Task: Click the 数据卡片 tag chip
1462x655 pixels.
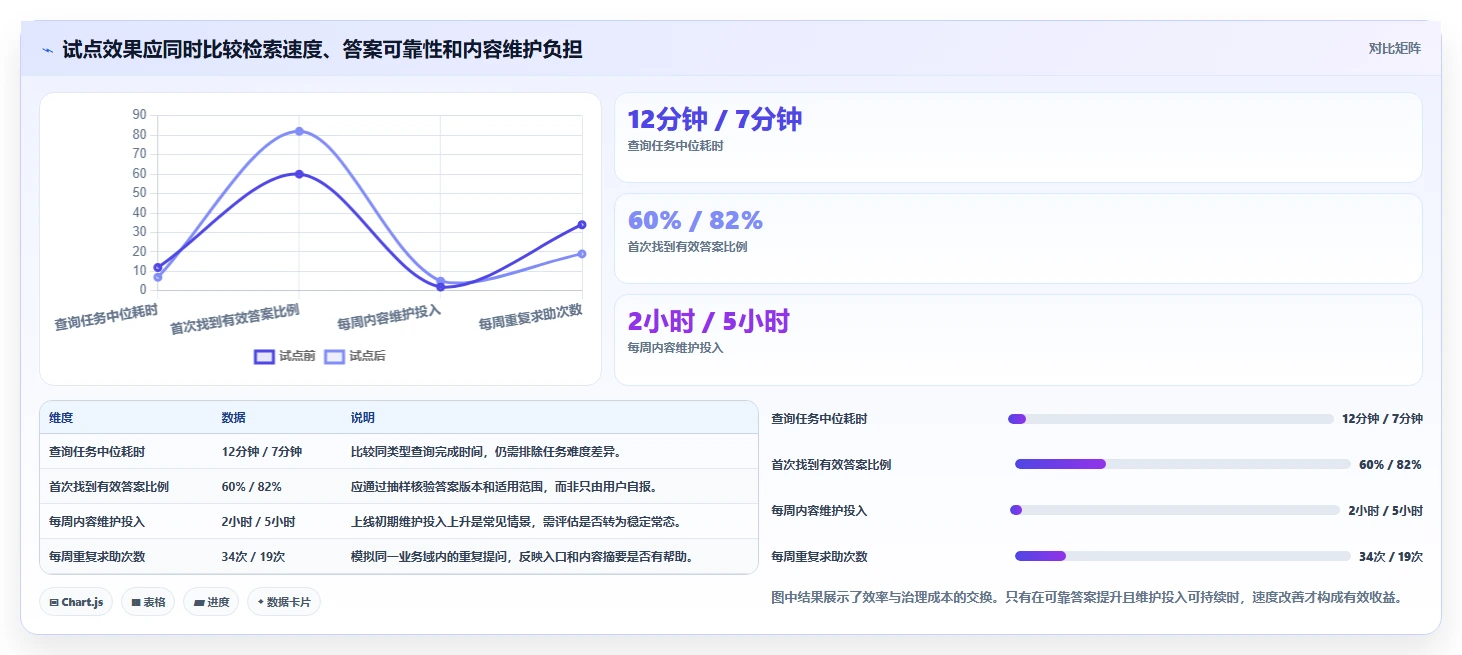Action: click(x=284, y=602)
